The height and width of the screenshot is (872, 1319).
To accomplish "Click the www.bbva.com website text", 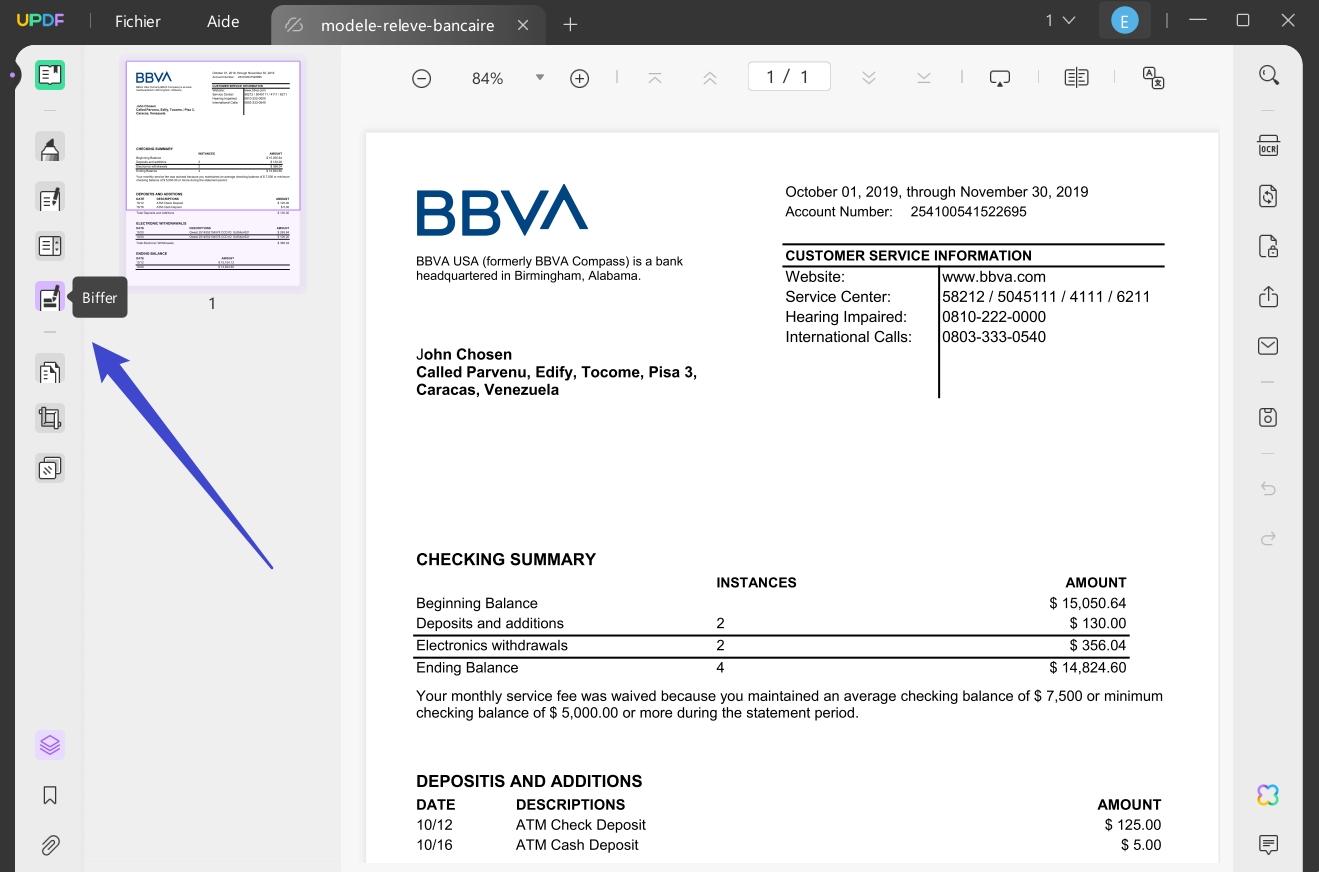I will pos(994,277).
